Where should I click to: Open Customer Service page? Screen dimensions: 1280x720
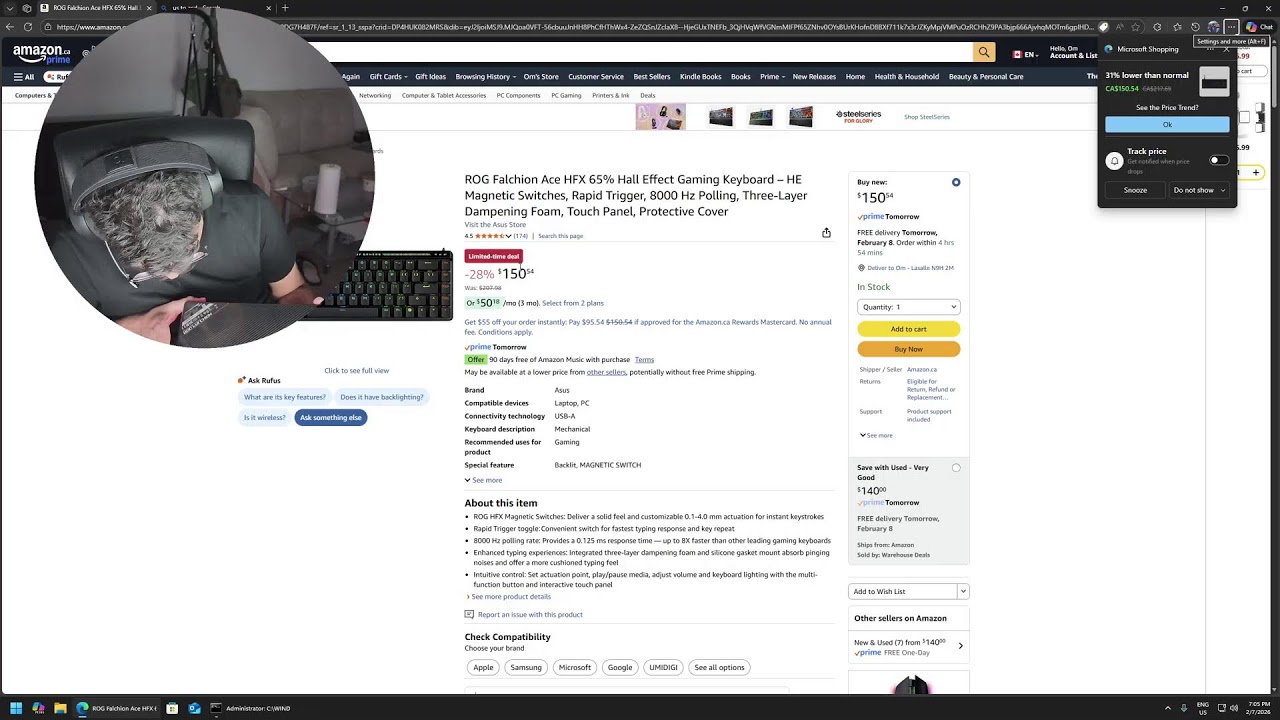tap(596, 76)
